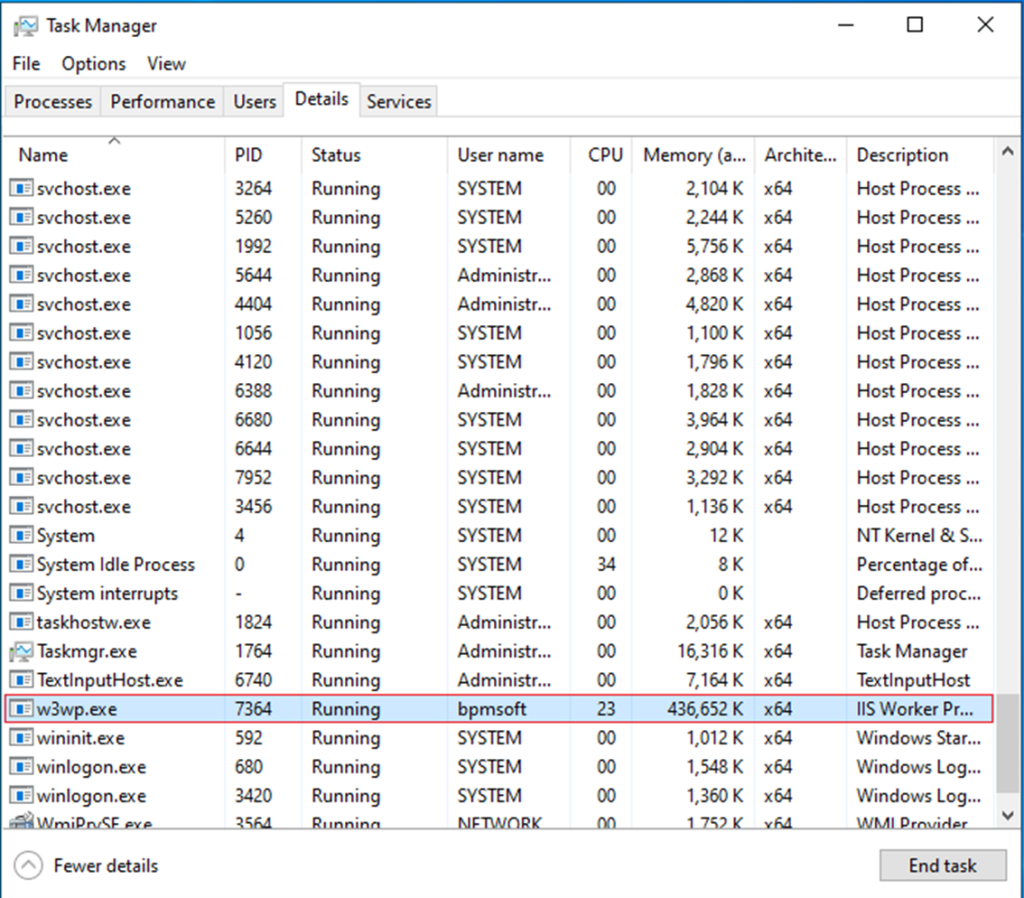Sort by the Architecture column header
Viewport: 1024px width, 898px height.
[x=801, y=155]
